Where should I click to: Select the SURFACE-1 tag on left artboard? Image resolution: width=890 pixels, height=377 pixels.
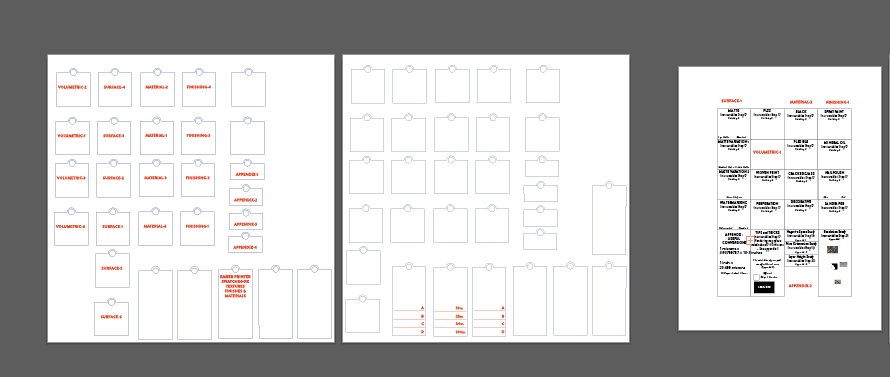(112, 227)
